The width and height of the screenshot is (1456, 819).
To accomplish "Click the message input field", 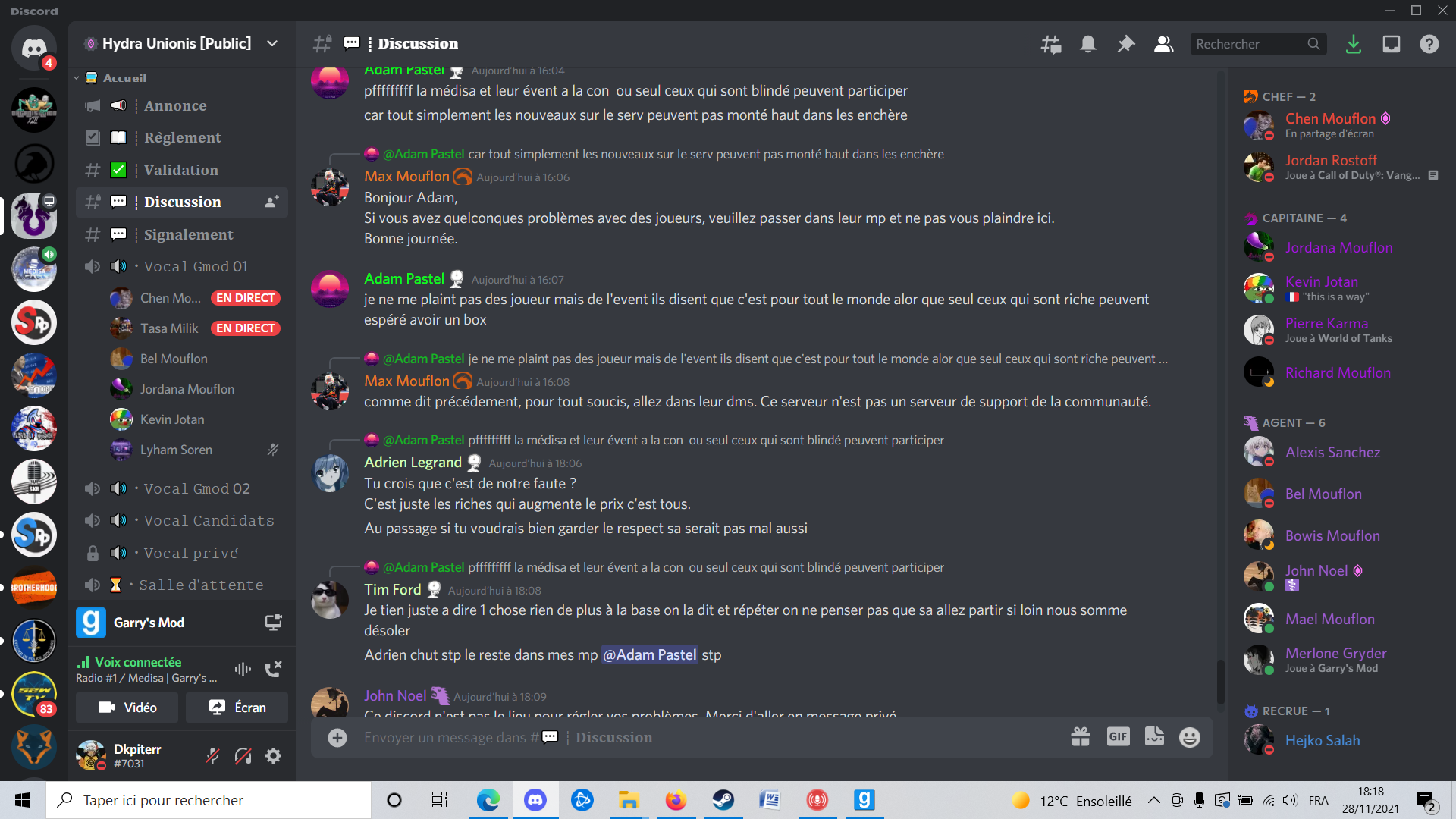I will (705, 737).
